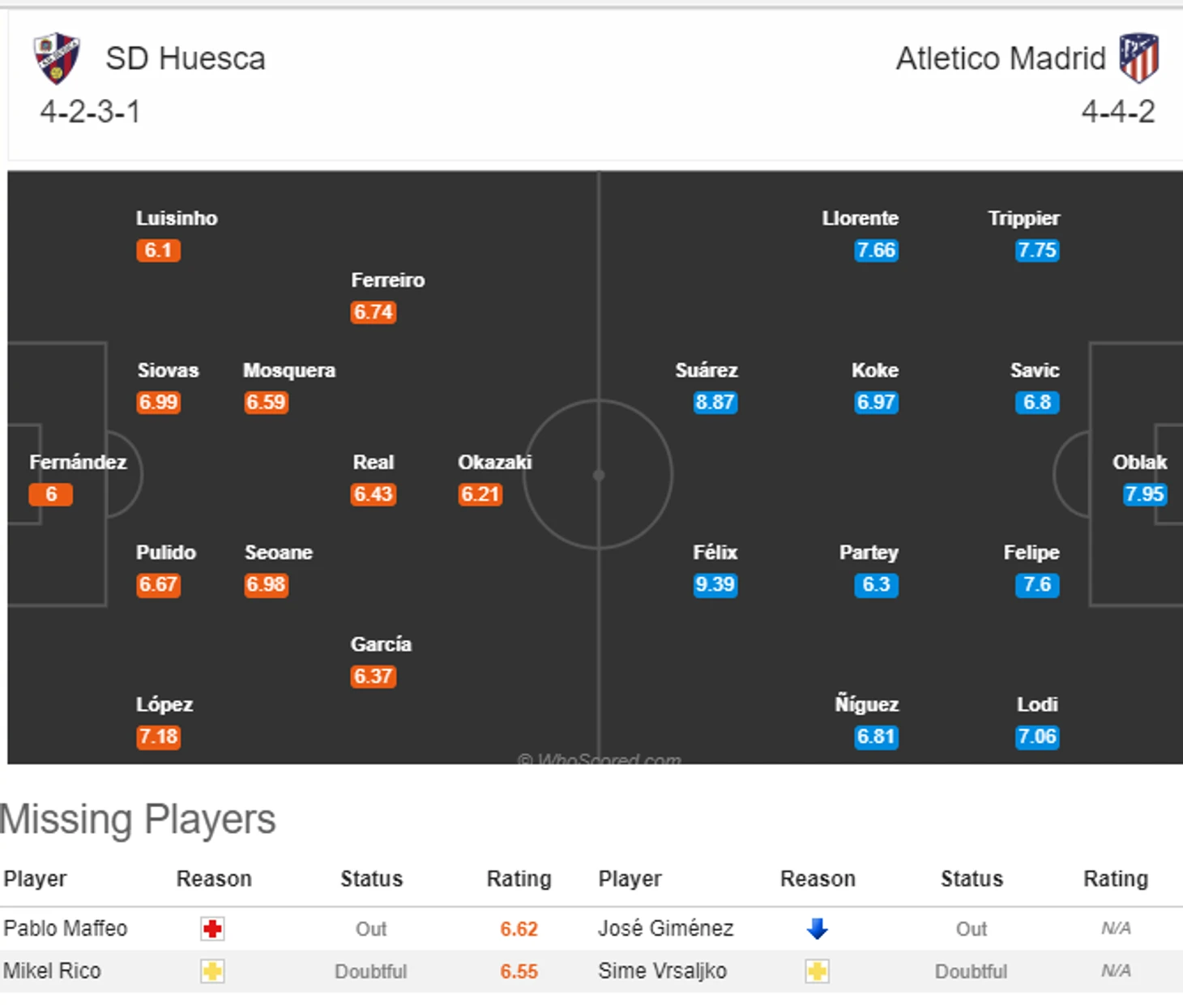Click the Huesca Status column header

coord(371,879)
